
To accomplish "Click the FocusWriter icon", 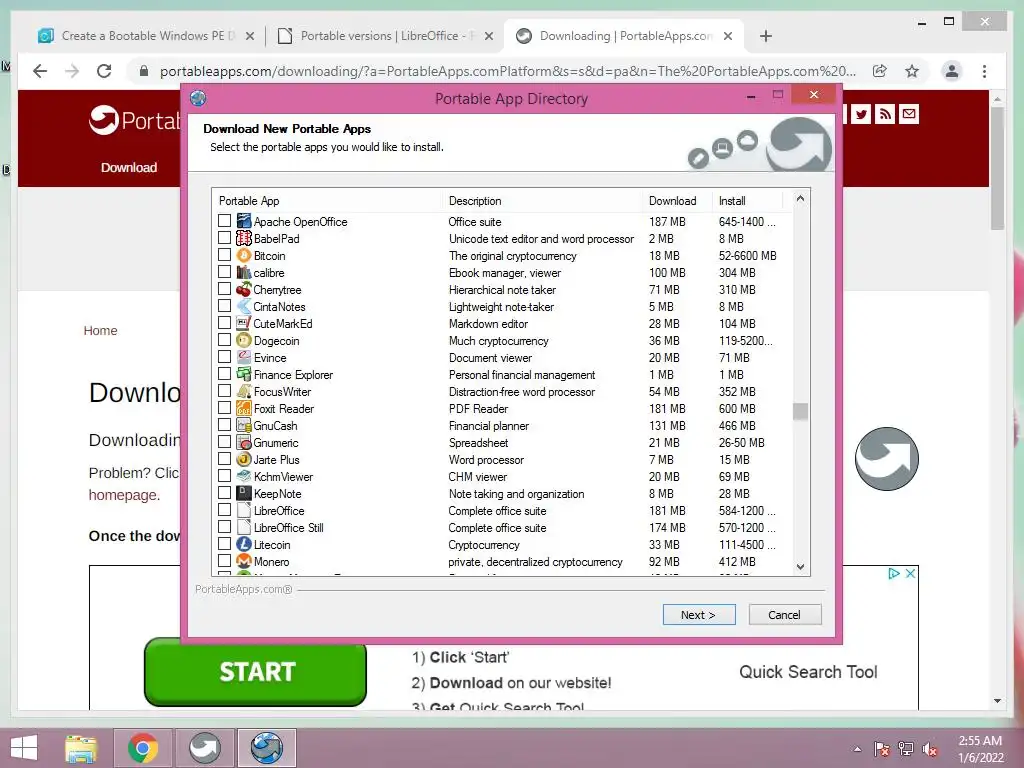I will coord(244,391).
